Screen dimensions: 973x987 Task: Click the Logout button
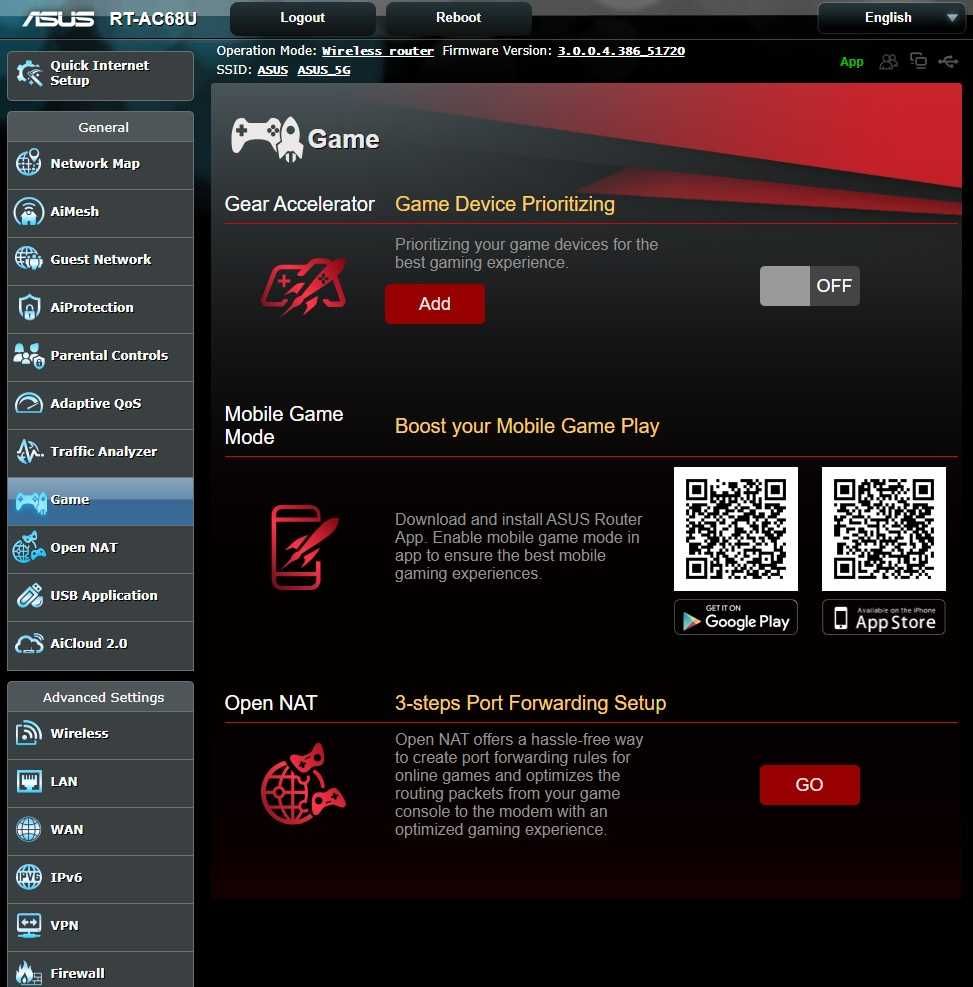tap(303, 18)
